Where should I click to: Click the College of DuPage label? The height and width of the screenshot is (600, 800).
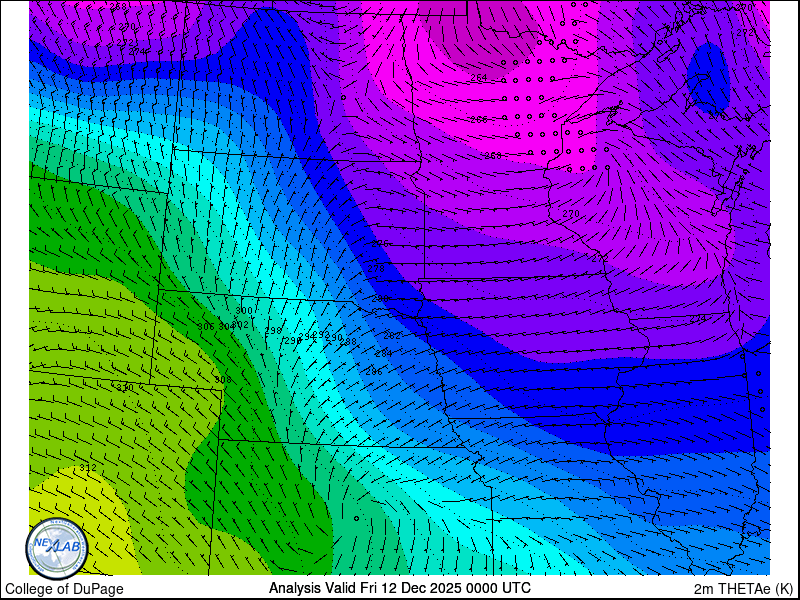click(x=64, y=589)
